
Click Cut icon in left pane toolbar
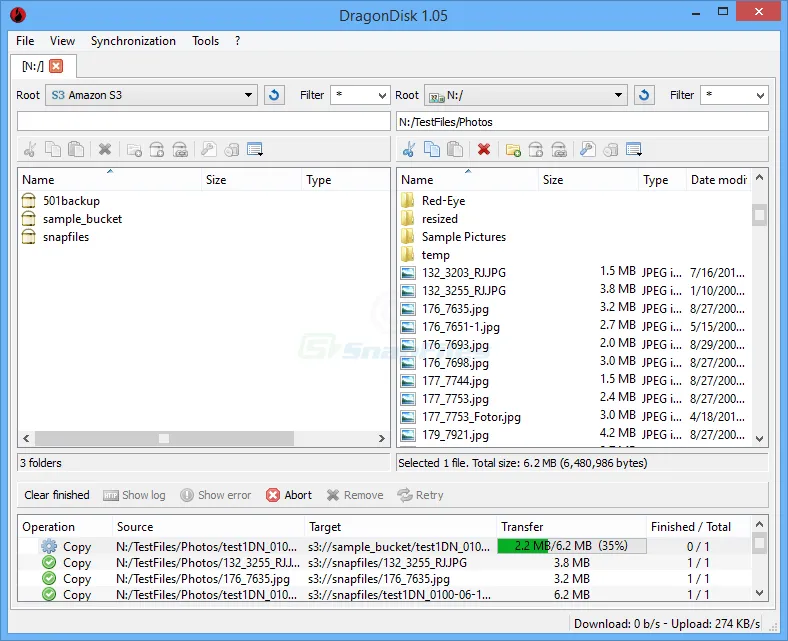tap(30, 149)
